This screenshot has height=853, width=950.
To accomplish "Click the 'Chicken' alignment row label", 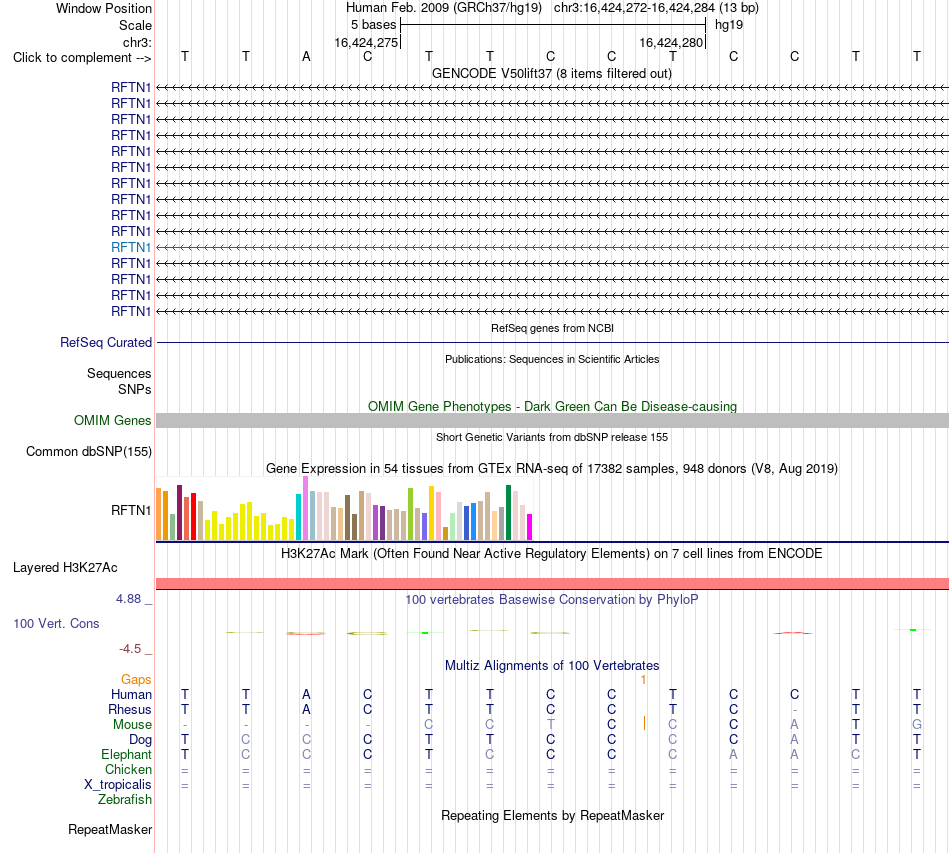I will tap(128, 769).
